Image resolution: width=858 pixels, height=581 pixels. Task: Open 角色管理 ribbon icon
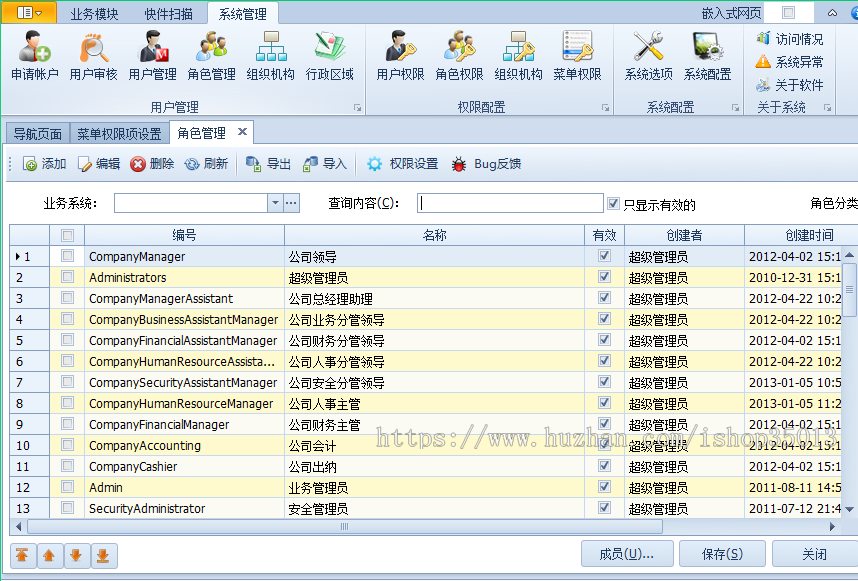pyautogui.click(x=212, y=56)
